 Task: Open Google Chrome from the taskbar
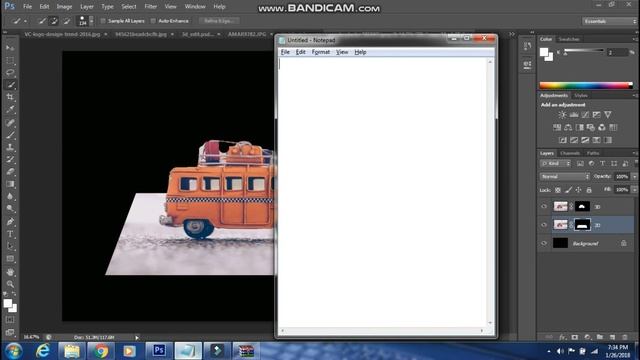(x=100, y=351)
